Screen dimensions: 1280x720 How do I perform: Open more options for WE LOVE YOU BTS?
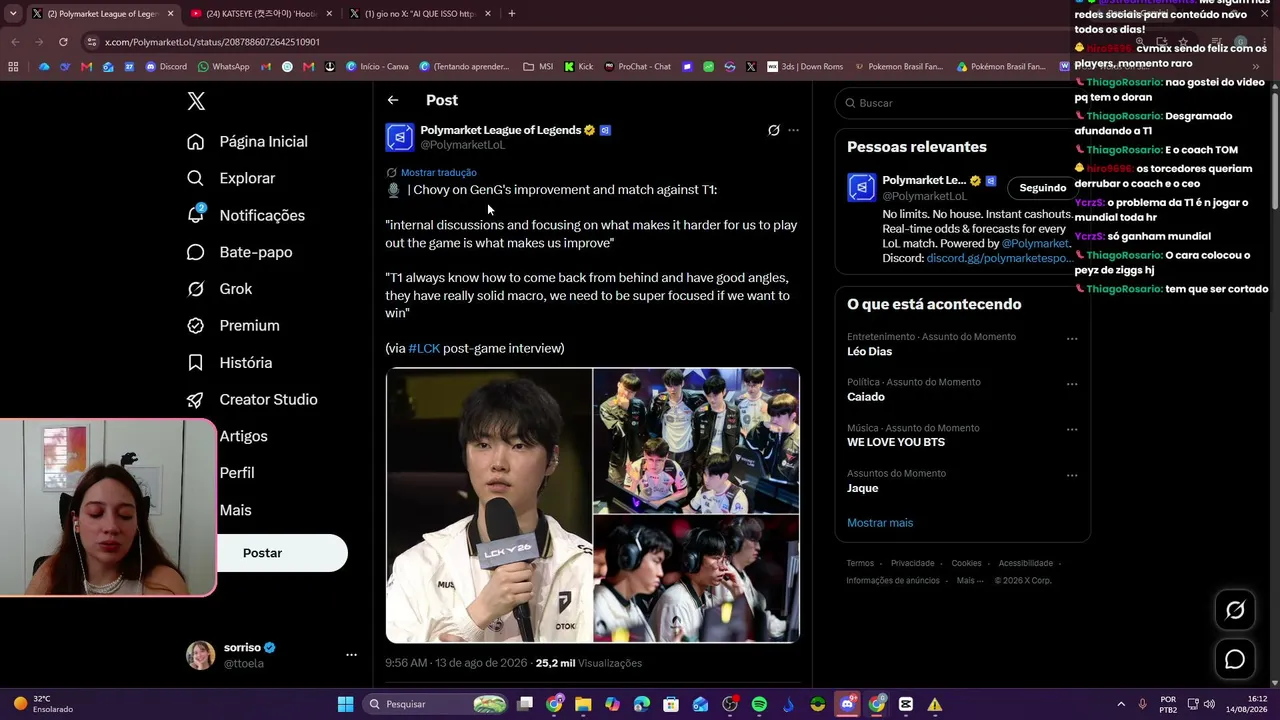(x=1072, y=430)
